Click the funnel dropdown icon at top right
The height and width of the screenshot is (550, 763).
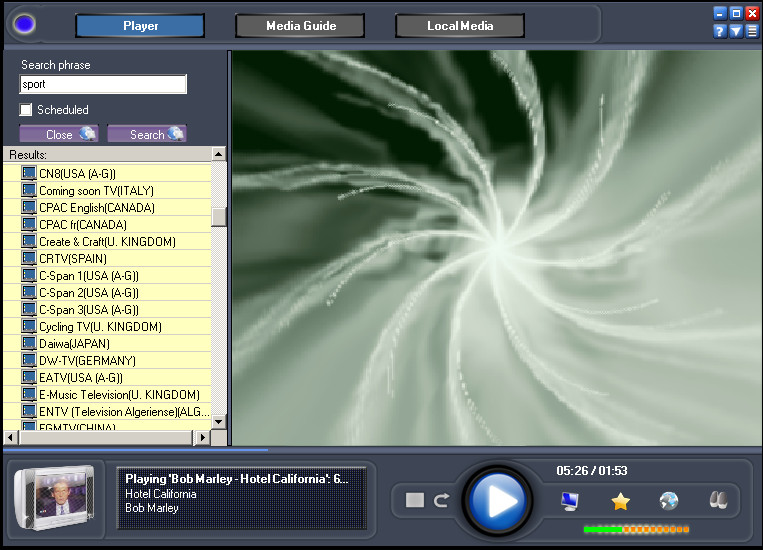(x=736, y=32)
